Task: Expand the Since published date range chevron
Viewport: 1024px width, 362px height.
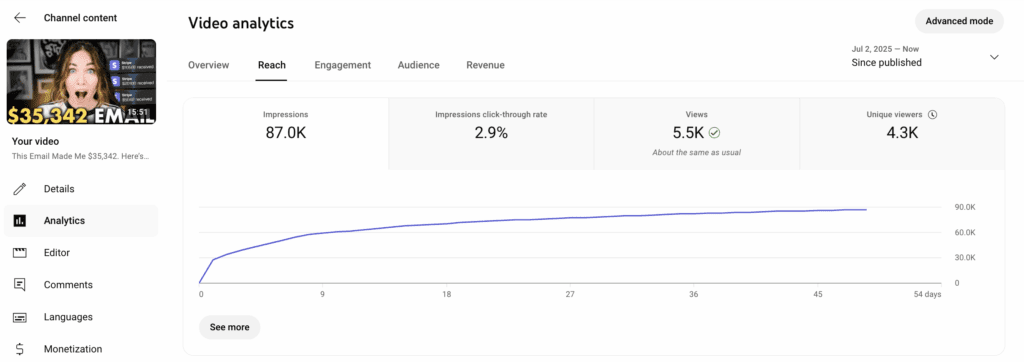Action: pos(994,57)
